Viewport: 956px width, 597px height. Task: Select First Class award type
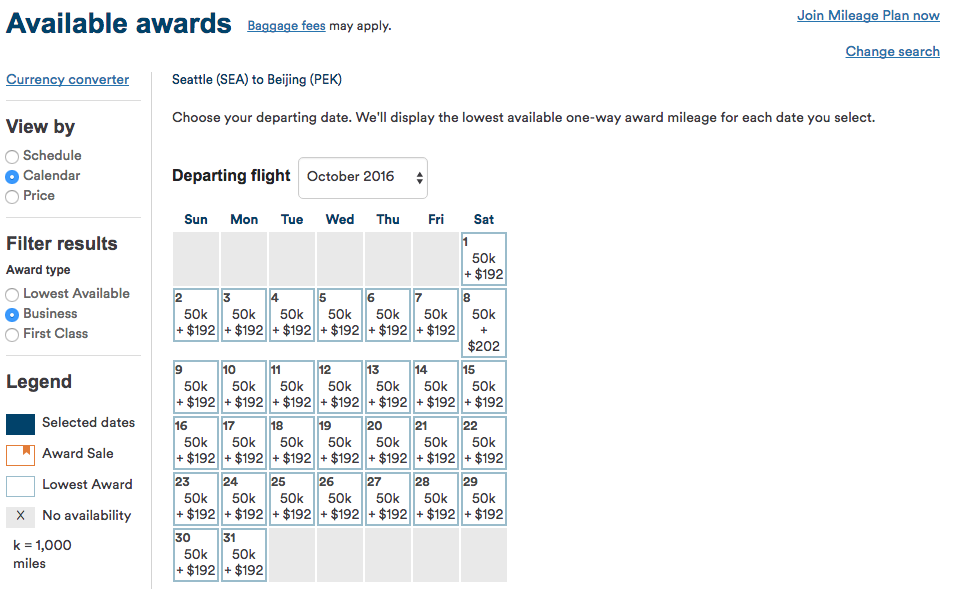pos(12,335)
